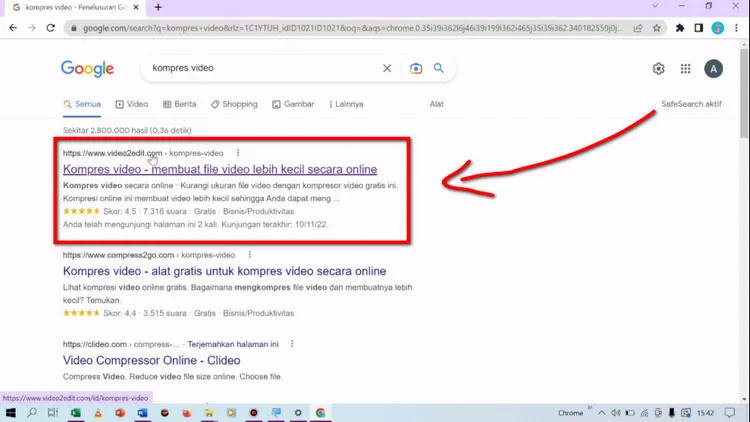
Task: Expand the Lainnya more menu
Action: (x=346, y=104)
